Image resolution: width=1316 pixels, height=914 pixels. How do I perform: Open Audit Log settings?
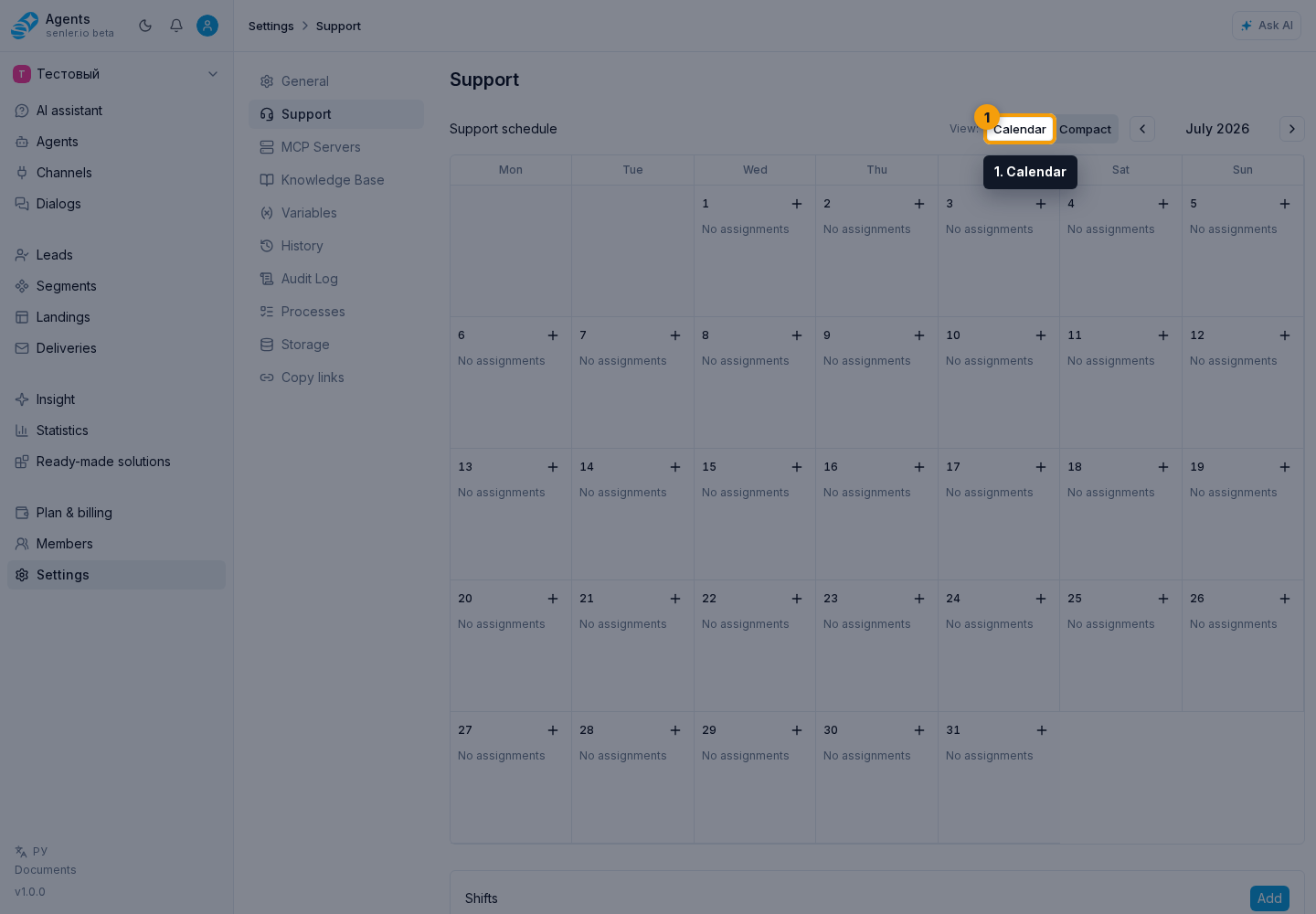click(x=336, y=279)
